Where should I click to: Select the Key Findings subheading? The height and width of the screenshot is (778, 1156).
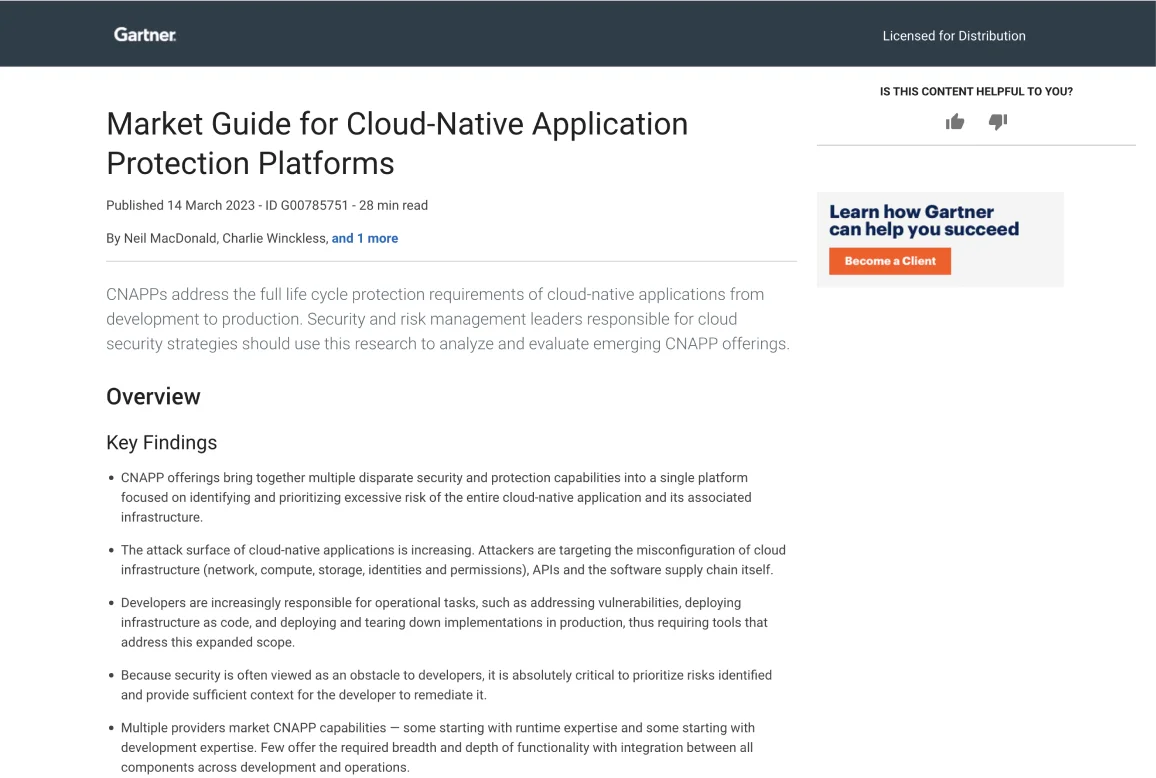(161, 442)
